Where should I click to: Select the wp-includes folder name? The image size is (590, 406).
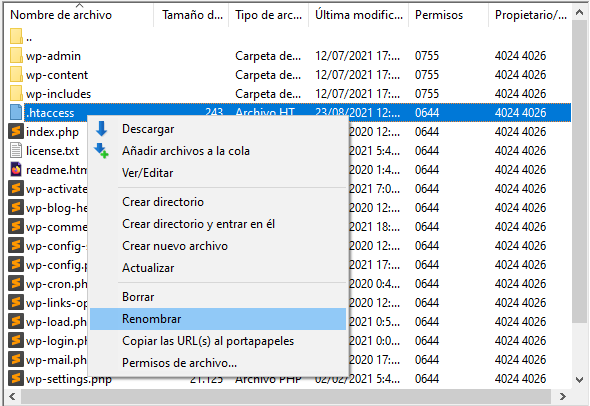point(58,94)
